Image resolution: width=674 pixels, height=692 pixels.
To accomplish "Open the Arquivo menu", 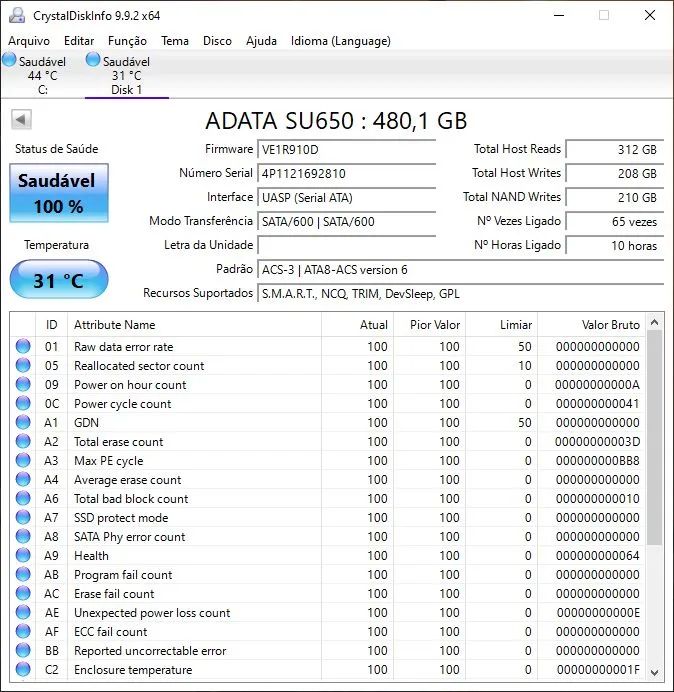I will tap(29, 41).
